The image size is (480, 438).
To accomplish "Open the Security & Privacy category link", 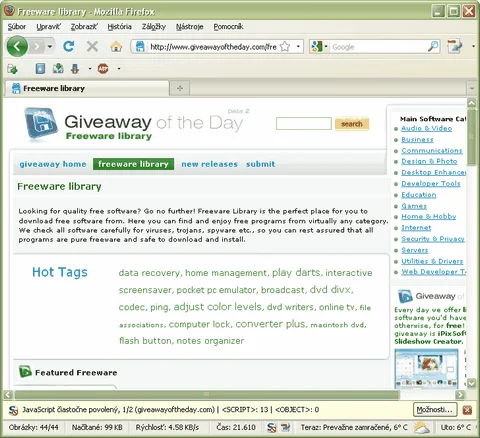I will pyautogui.click(x=433, y=239).
